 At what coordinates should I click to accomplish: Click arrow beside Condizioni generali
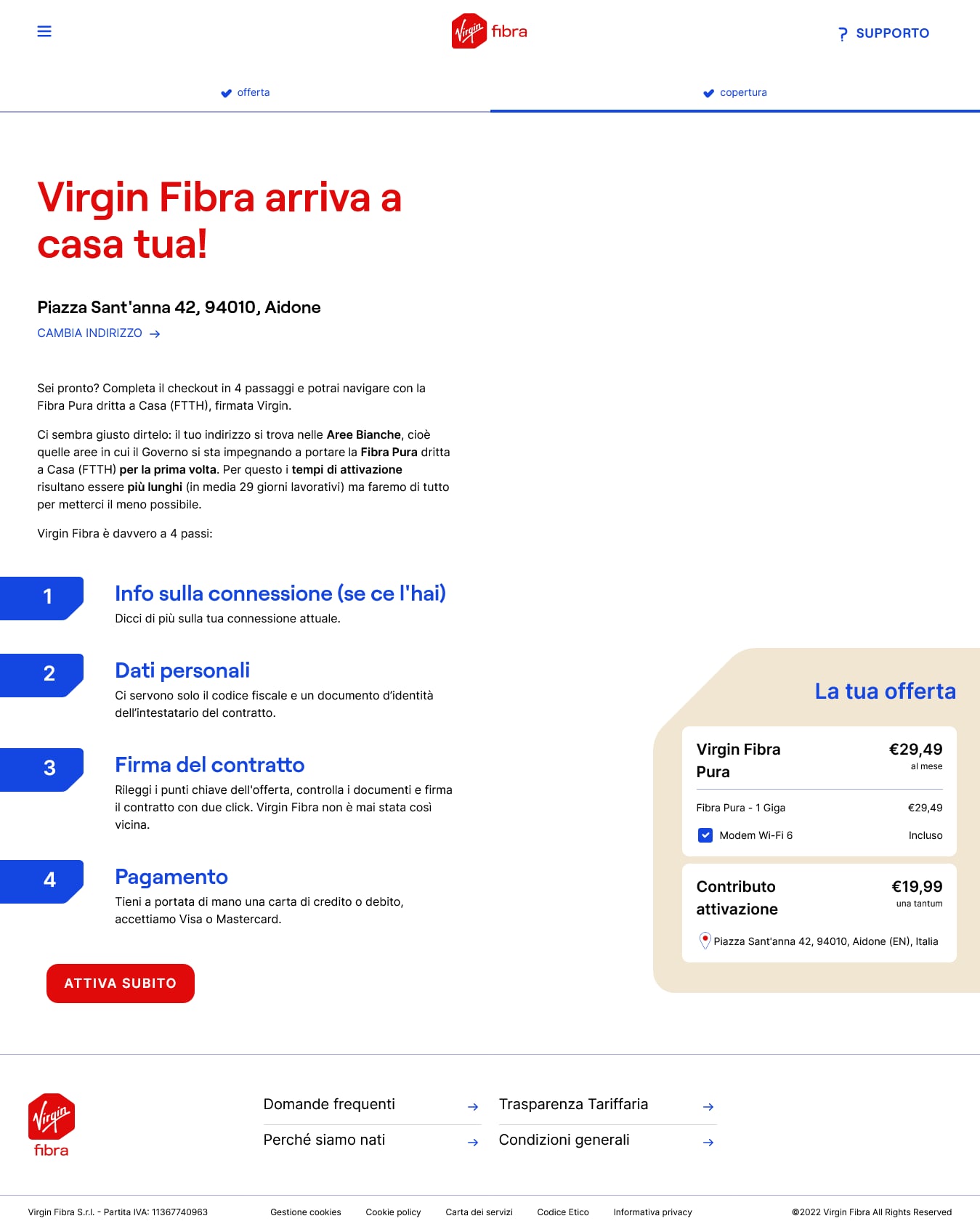708,1143
